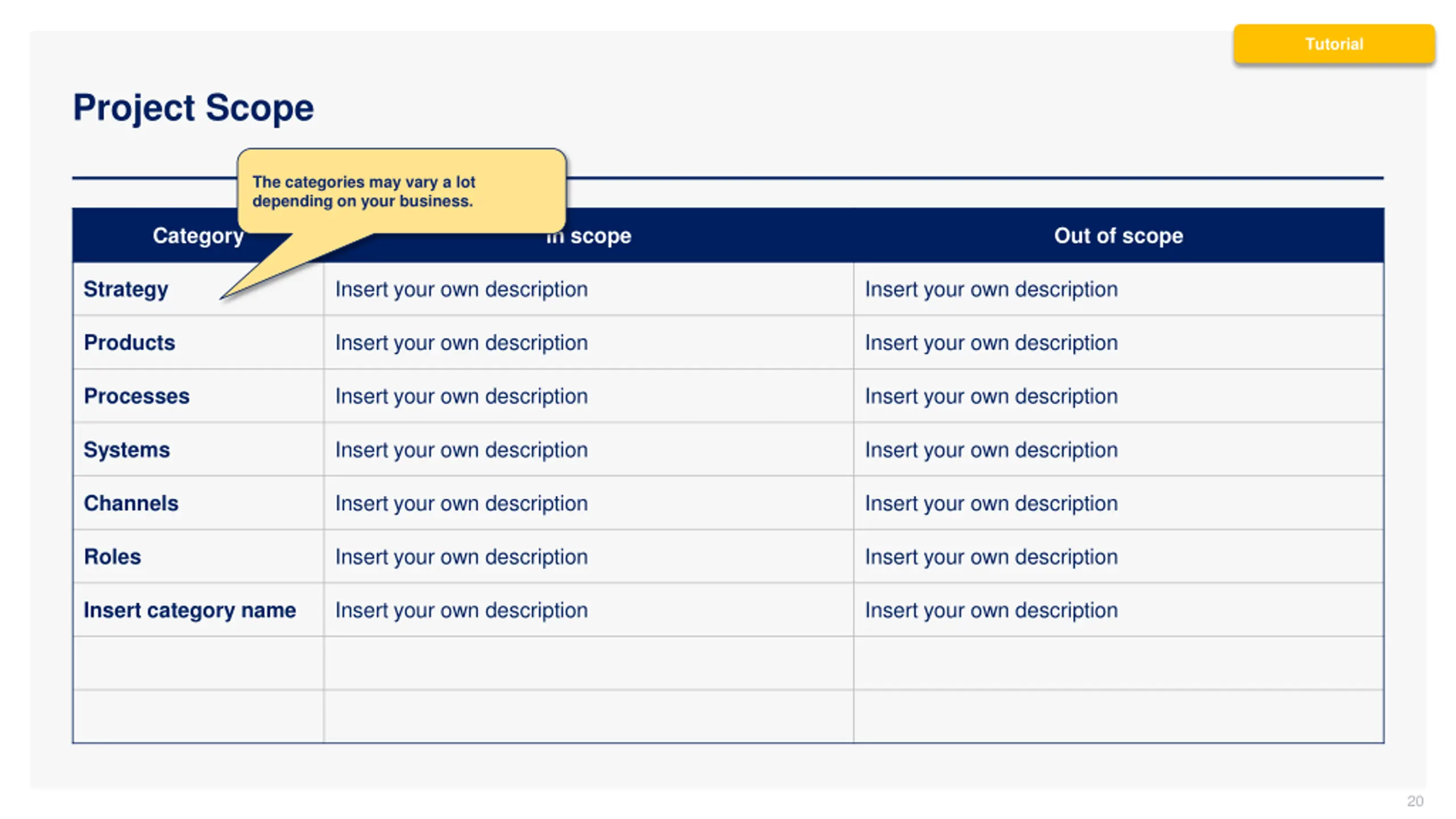Select the Project Scope title
Screen dimensions: 1456x819
pos(193,107)
